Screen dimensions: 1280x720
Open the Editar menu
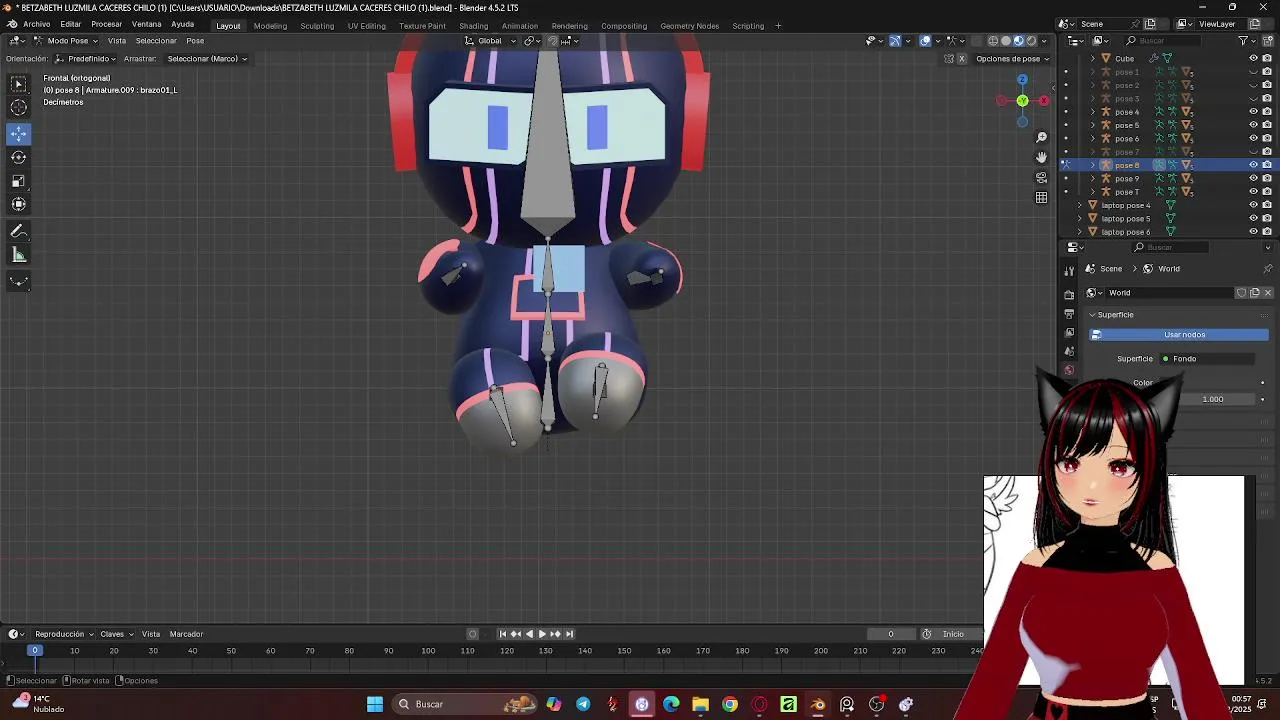pyautogui.click(x=70, y=25)
